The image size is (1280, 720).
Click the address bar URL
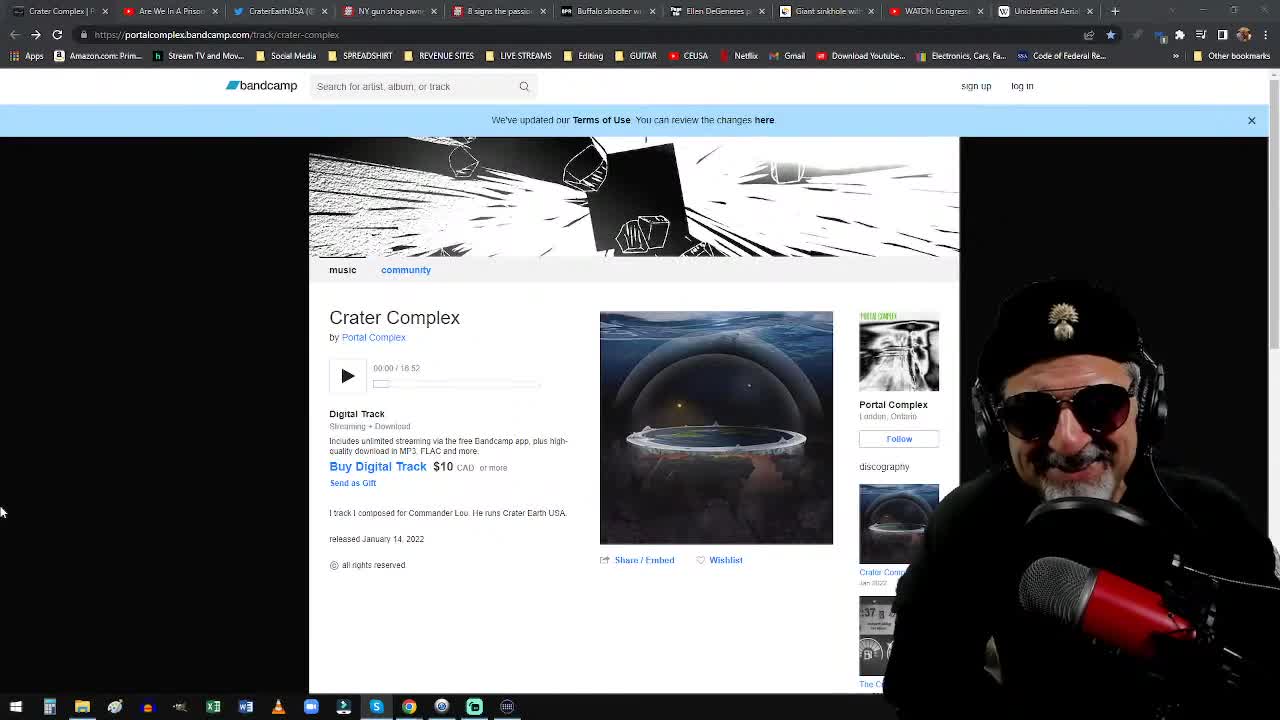click(x=217, y=35)
